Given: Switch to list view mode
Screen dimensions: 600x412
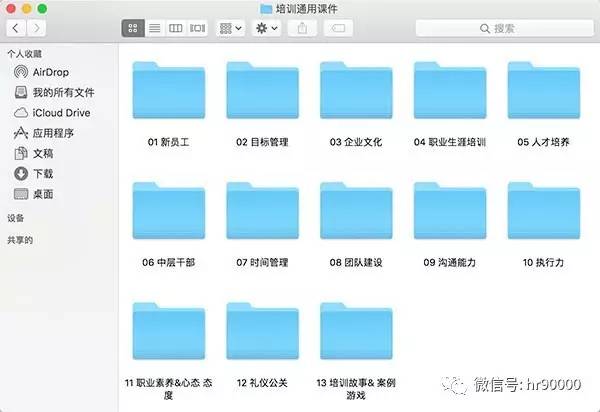Looking at the screenshot, I should 154,29.
